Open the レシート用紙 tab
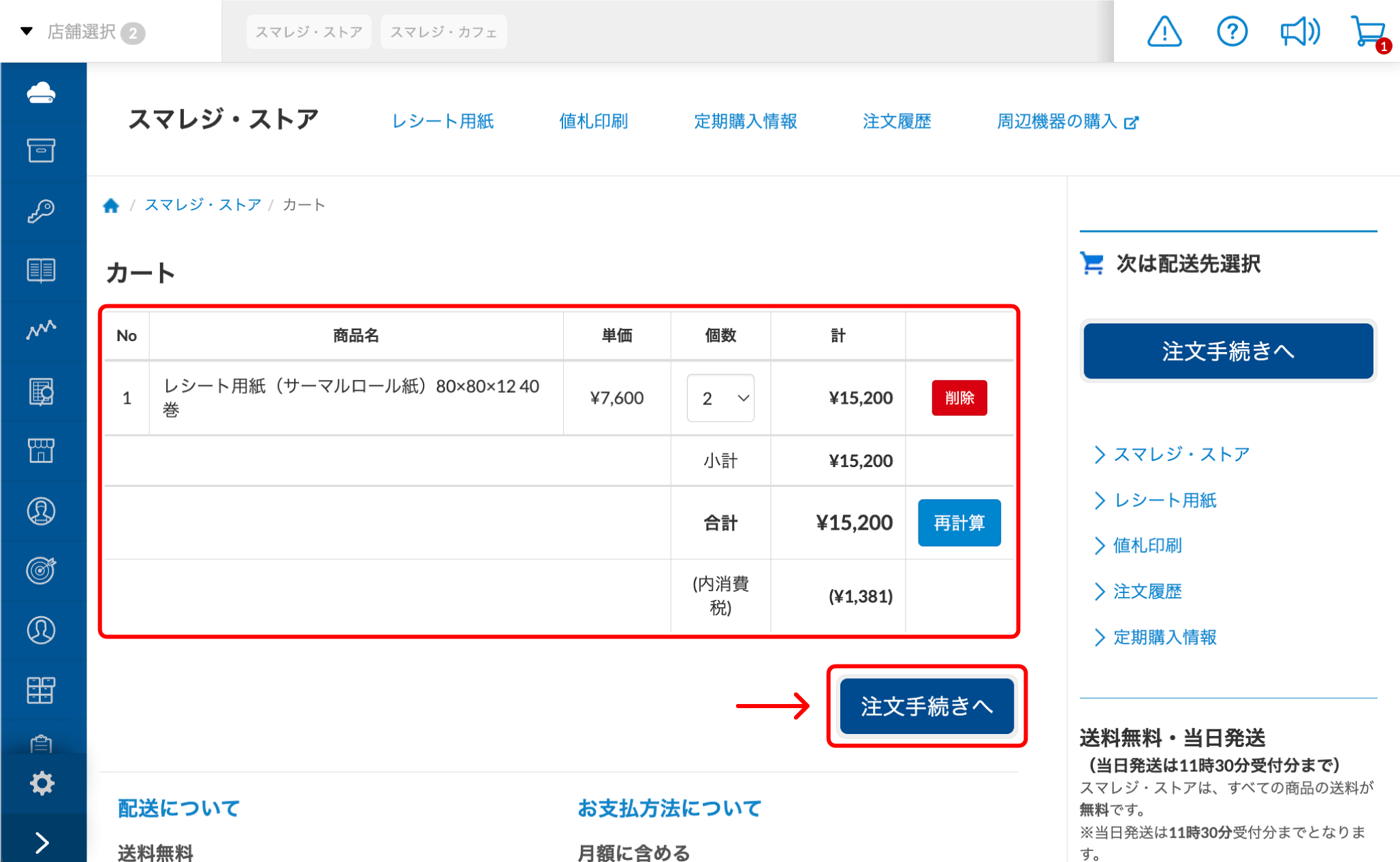The image size is (1400, 862). [x=443, y=121]
